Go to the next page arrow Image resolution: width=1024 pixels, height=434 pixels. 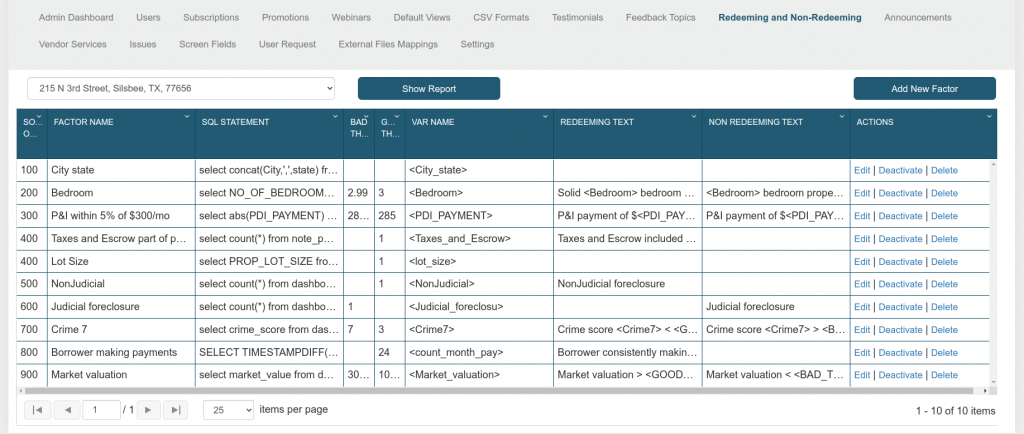(147, 410)
